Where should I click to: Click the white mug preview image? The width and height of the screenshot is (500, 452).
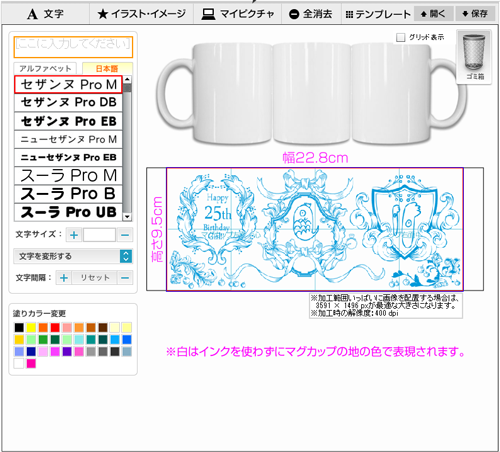click(x=311, y=93)
